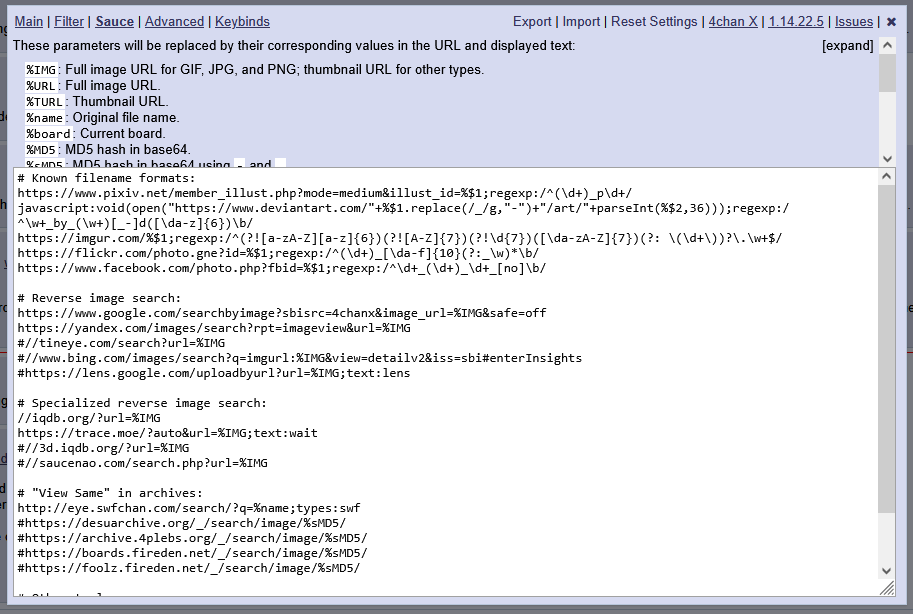913x614 pixels.
Task: Click the %URL parameter code
Action: coord(41,86)
